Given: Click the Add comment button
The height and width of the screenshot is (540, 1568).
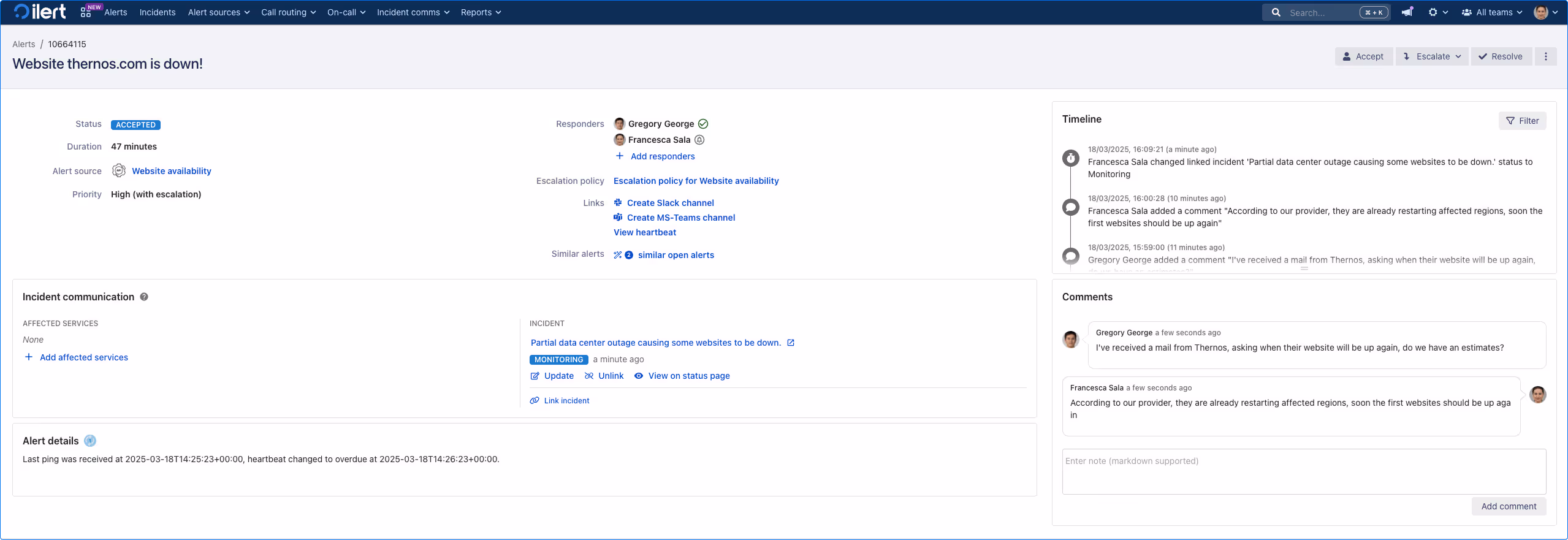Looking at the screenshot, I should (x=1509, y=506).
